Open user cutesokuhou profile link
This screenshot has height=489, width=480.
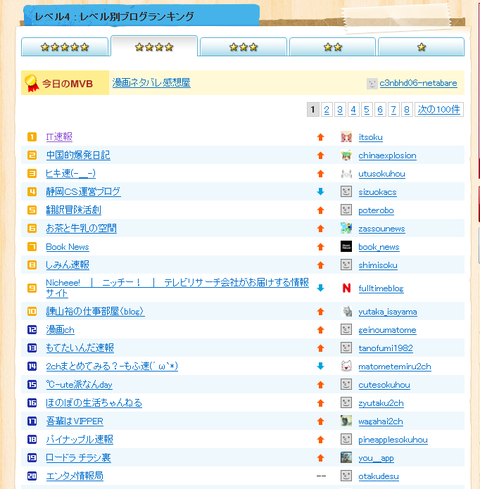pyautogui.click(x=384, y=385)
